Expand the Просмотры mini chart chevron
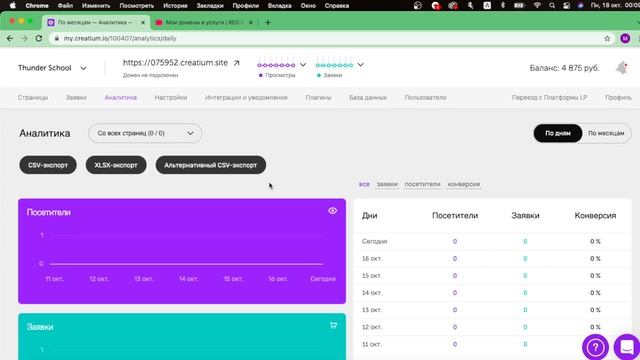This screenshot has height=360, width=640. 303,64
